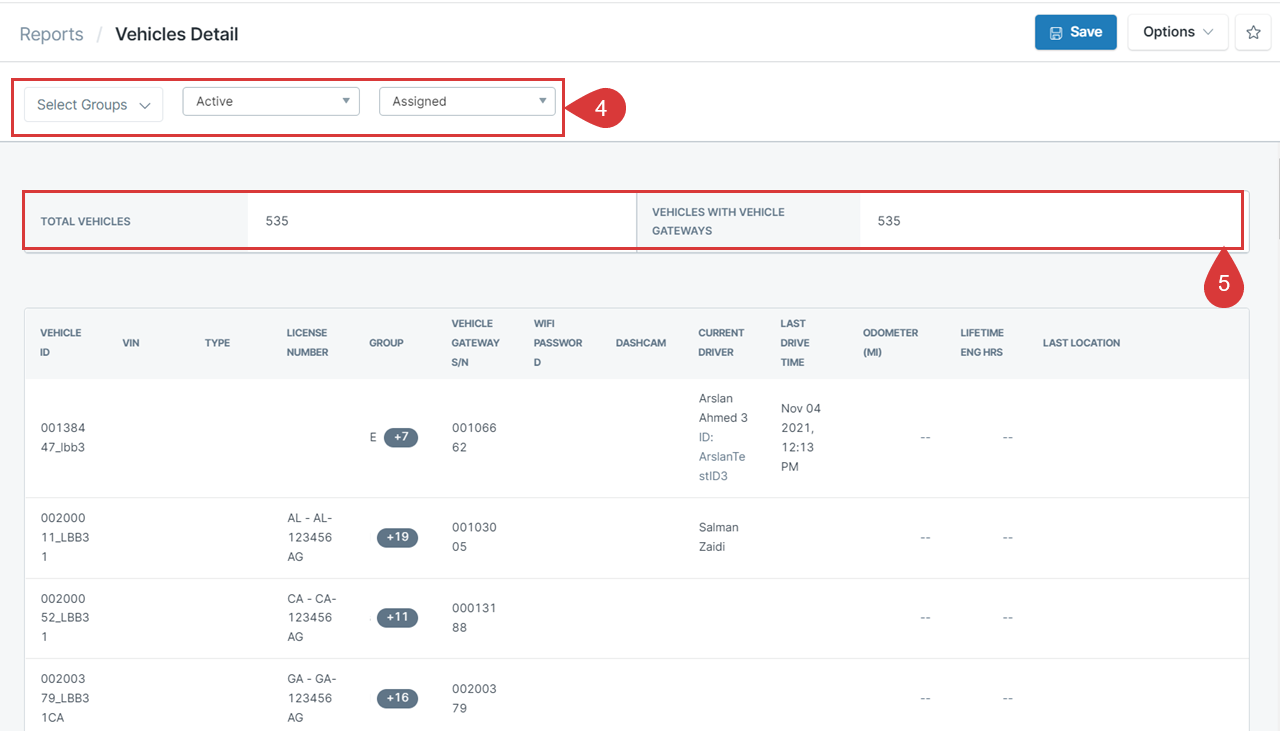Click the +19 groups badge

point(397,537)
